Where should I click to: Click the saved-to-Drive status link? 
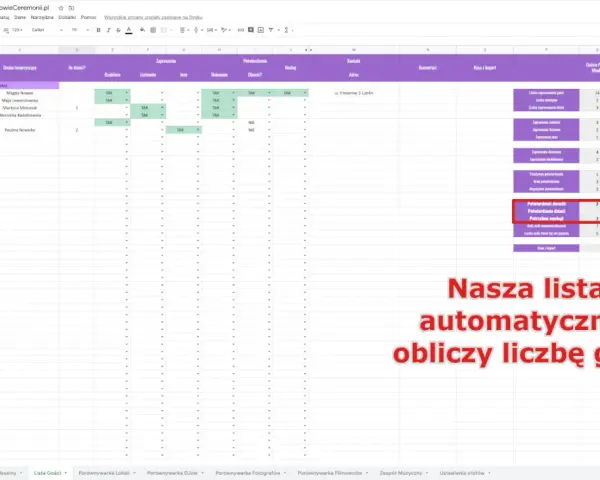tap(153, 17)
